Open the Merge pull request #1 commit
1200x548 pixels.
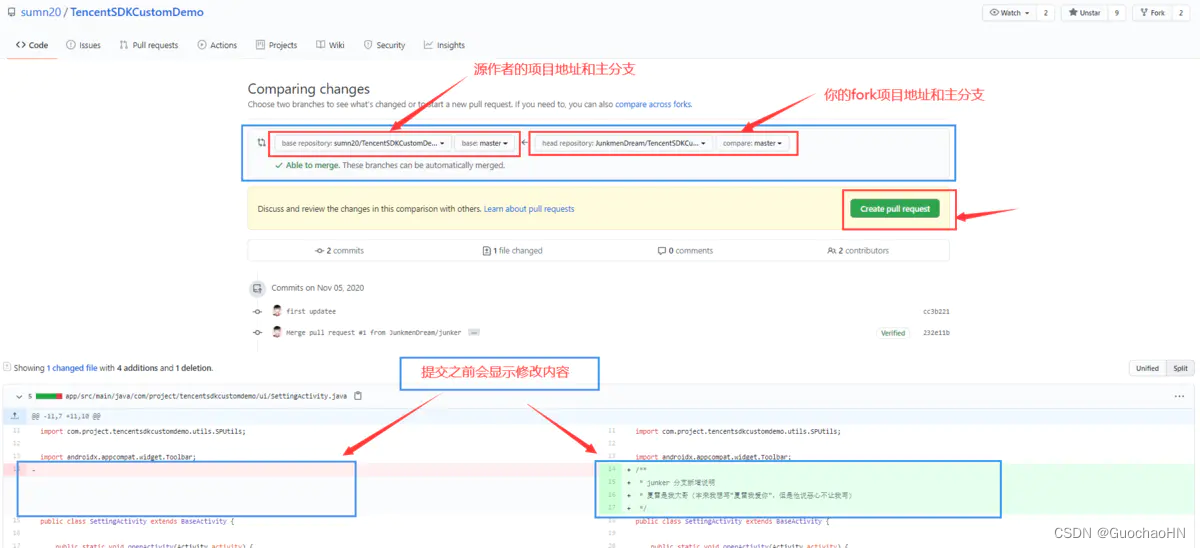click(x=374, y=332)
